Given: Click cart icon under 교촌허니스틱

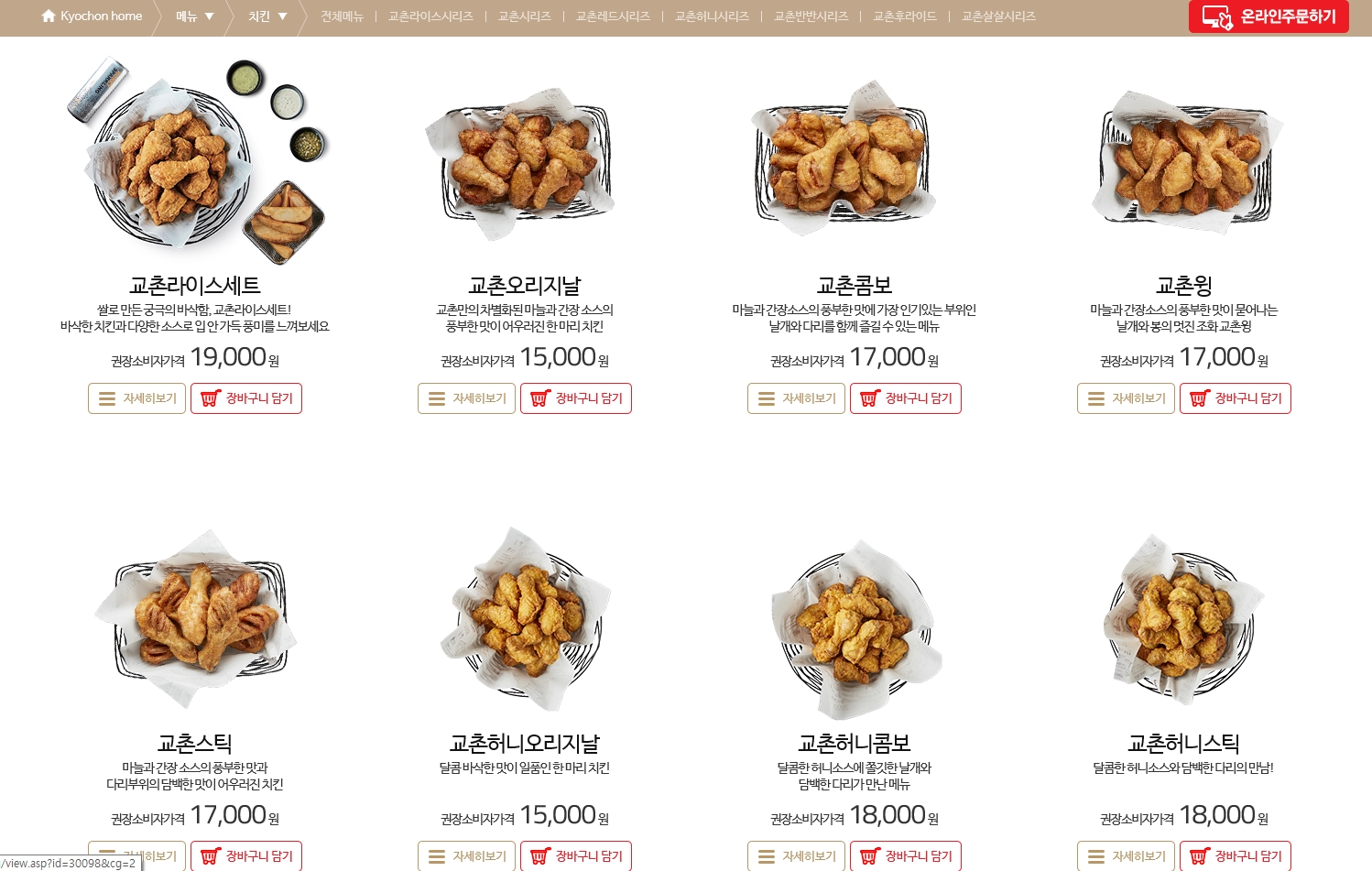Looking at the screenshot, I should (1200, 856).
